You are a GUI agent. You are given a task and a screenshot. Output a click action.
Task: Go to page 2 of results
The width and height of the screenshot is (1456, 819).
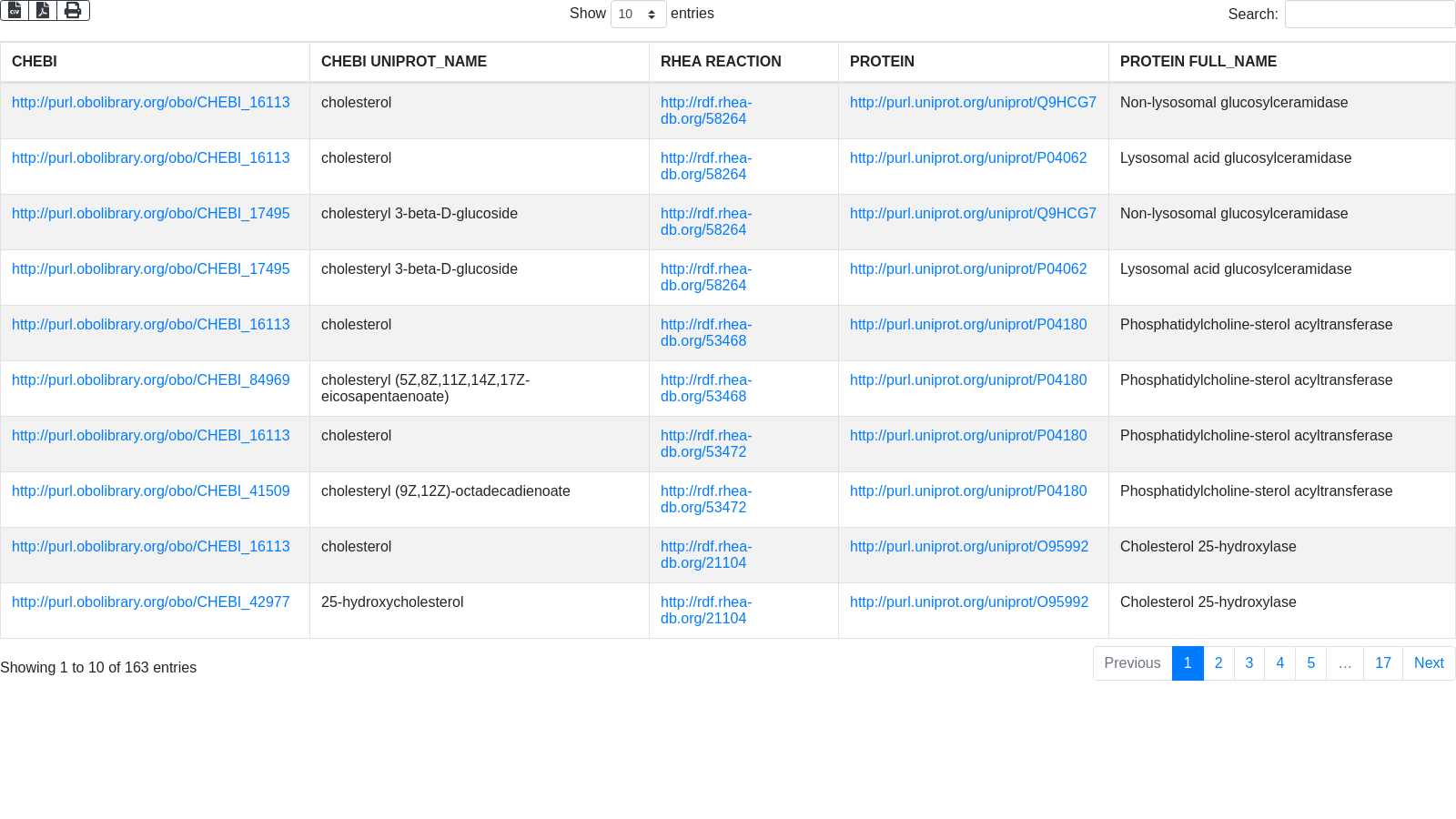click(x=1218, y=663)
